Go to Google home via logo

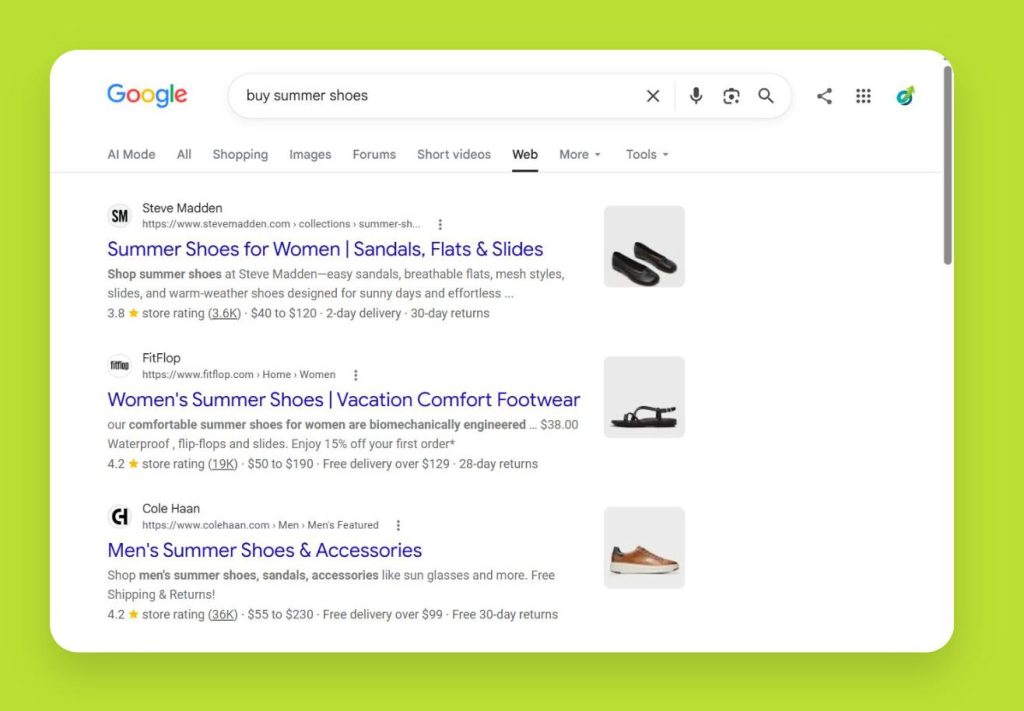147,95
